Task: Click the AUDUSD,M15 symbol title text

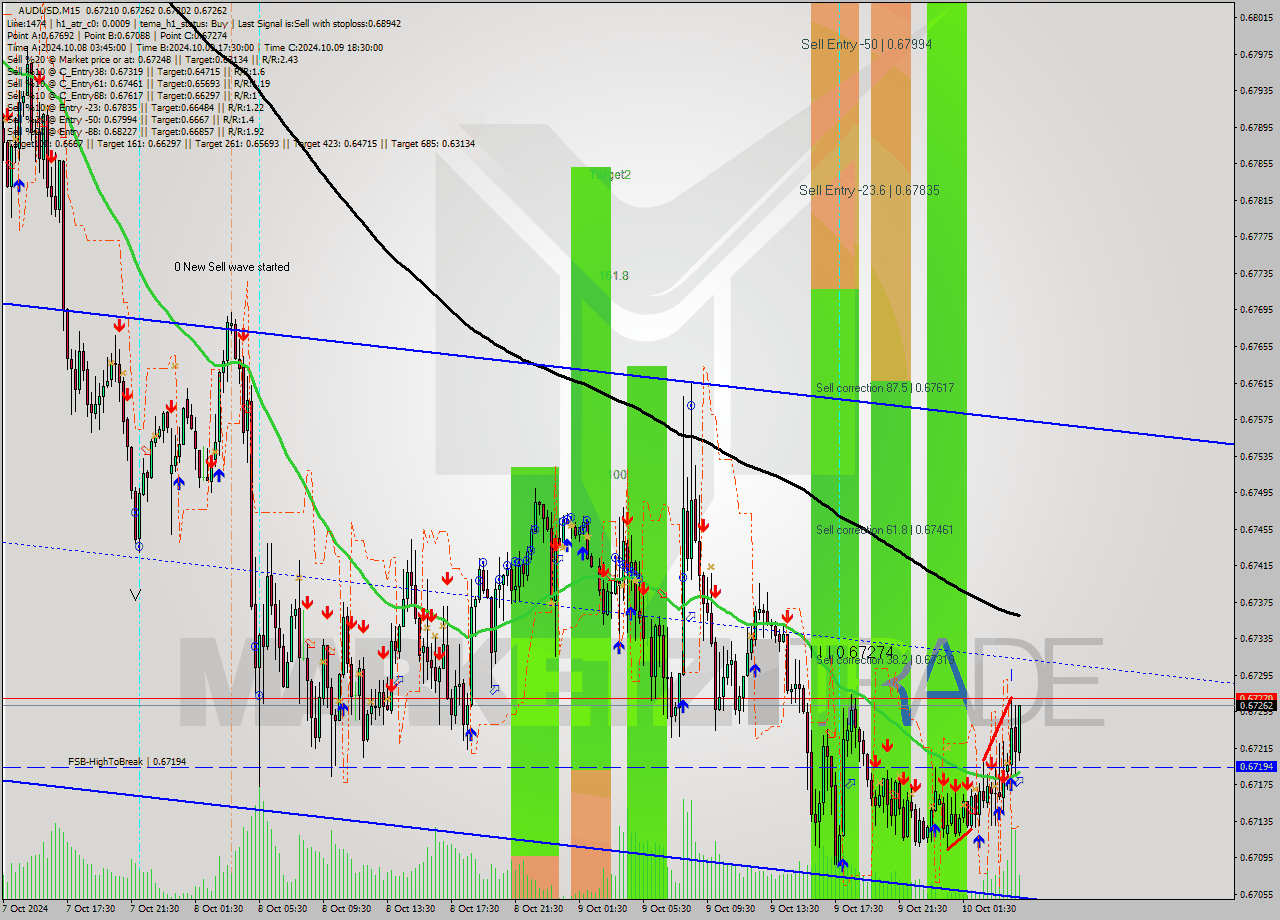Action: point(47,11)
